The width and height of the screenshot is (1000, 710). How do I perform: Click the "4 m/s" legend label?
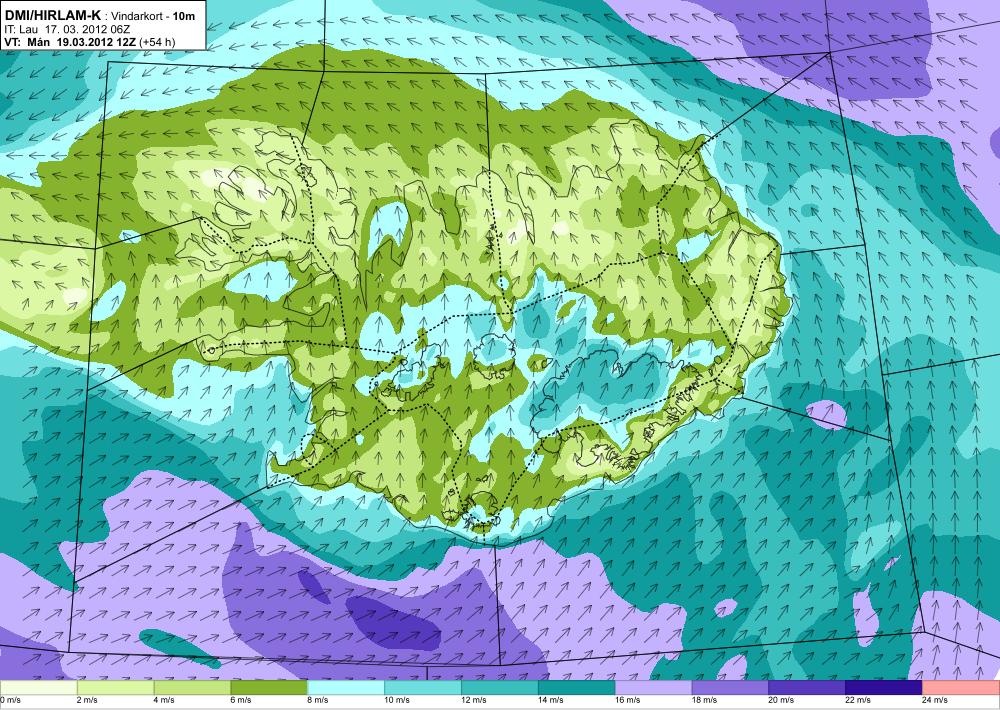pos(164,700)
